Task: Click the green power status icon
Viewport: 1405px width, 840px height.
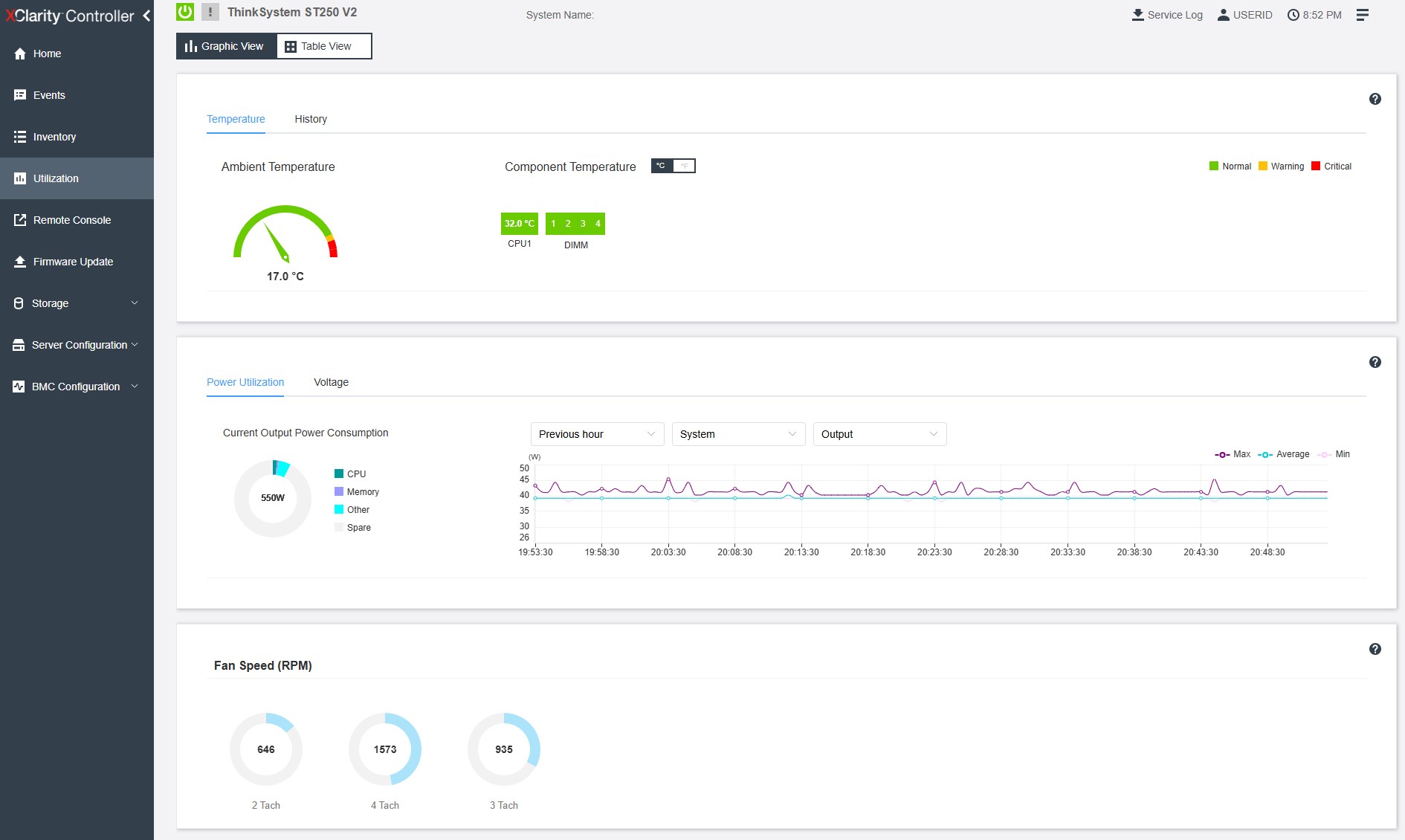Action: click(185, 12)
